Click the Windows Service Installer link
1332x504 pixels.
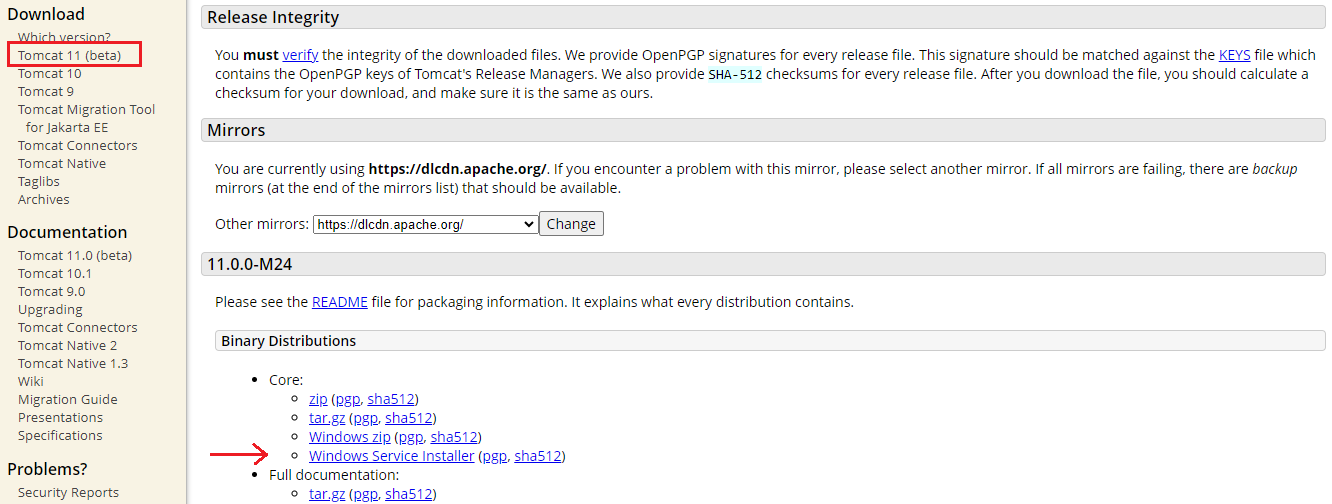click(391, 456)
